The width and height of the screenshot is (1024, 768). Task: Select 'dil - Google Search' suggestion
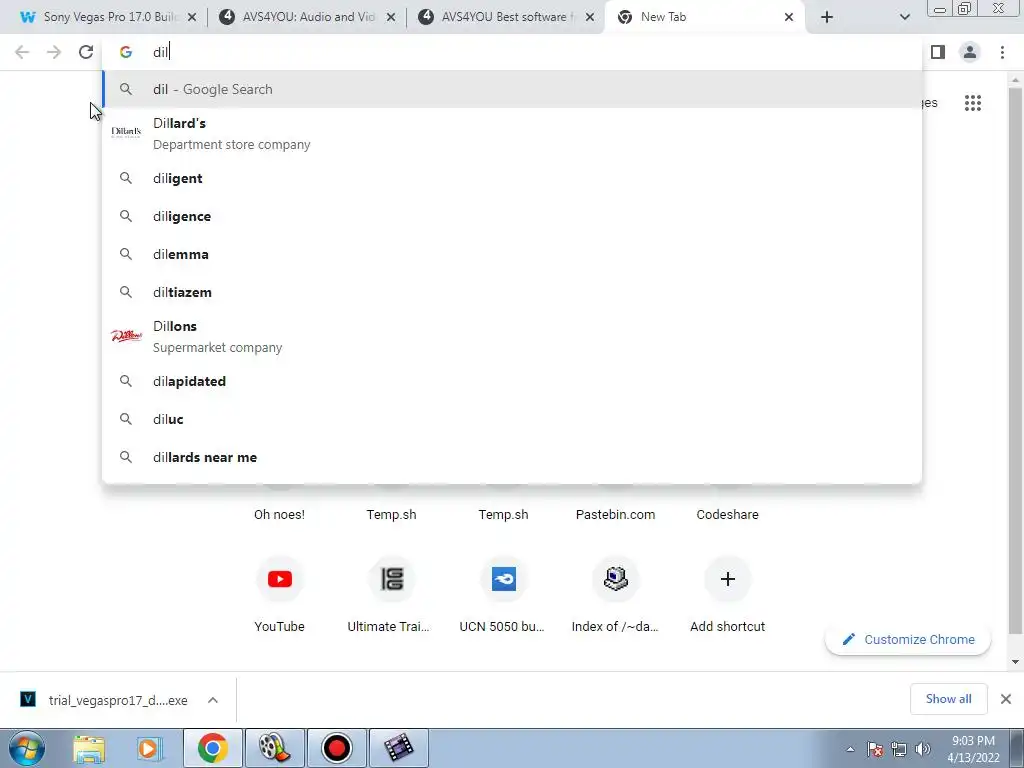512,89
